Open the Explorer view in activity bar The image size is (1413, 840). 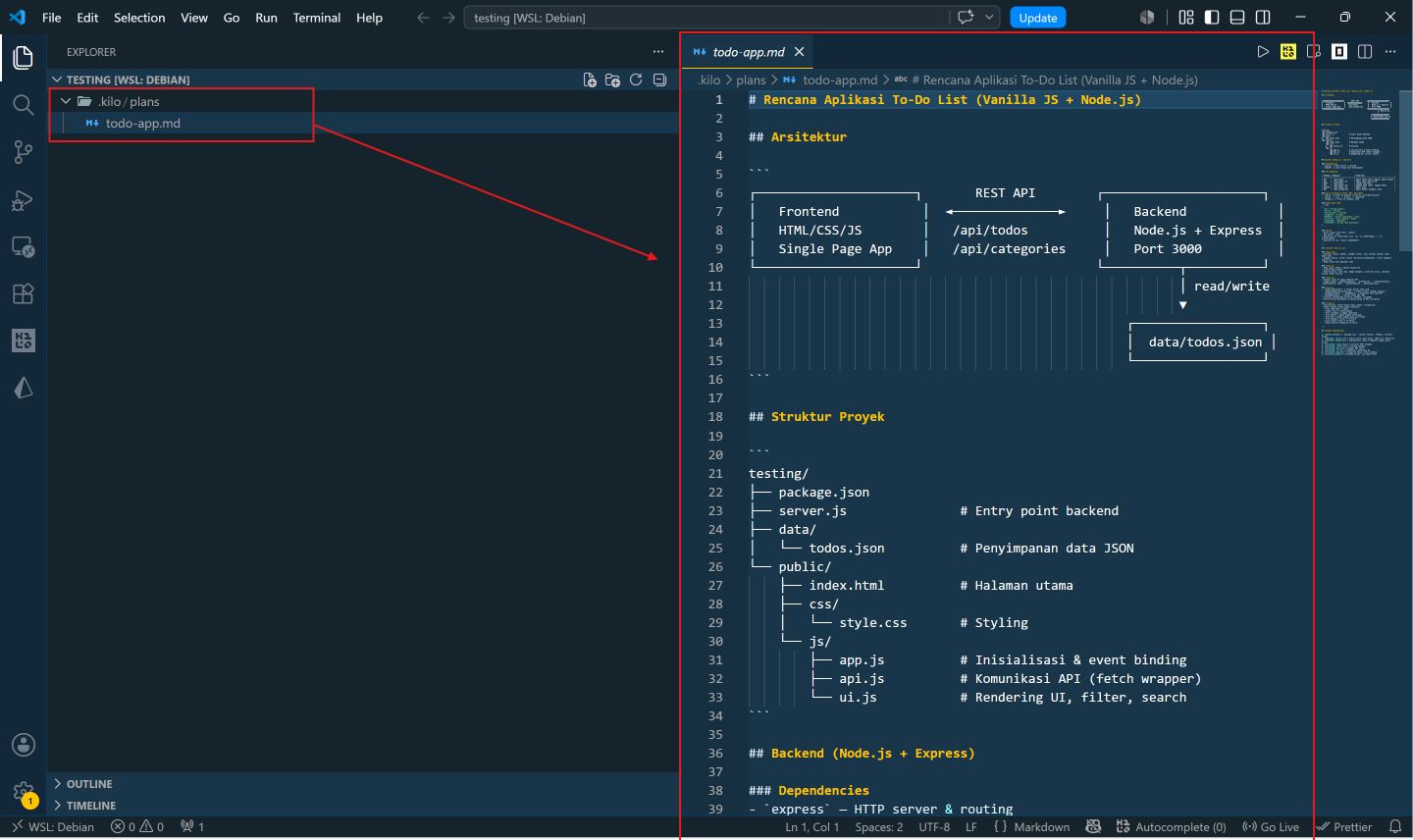point(24,58)
